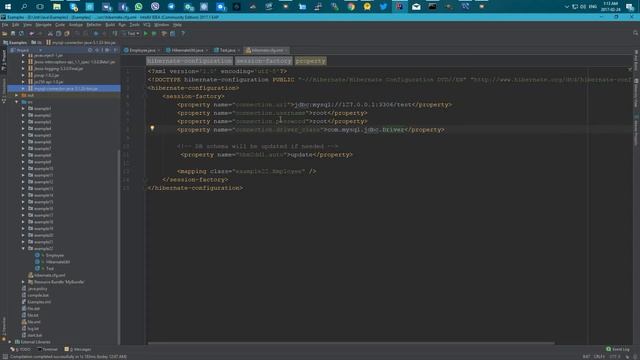The width and height of the screenshot is (640, 360).
Task: Click the property breadcrumb
Action: [x=311, y=61]
